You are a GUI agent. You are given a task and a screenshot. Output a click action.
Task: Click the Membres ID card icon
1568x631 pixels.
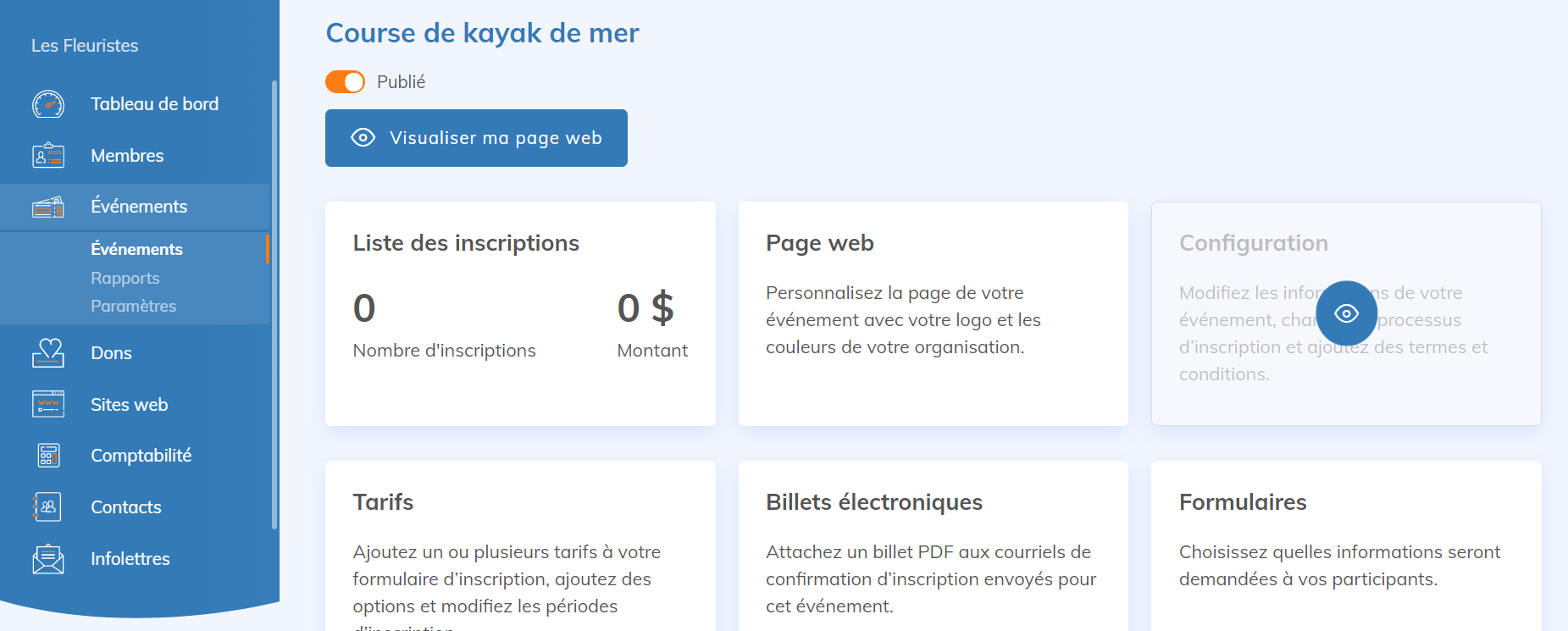click(48, 156)
